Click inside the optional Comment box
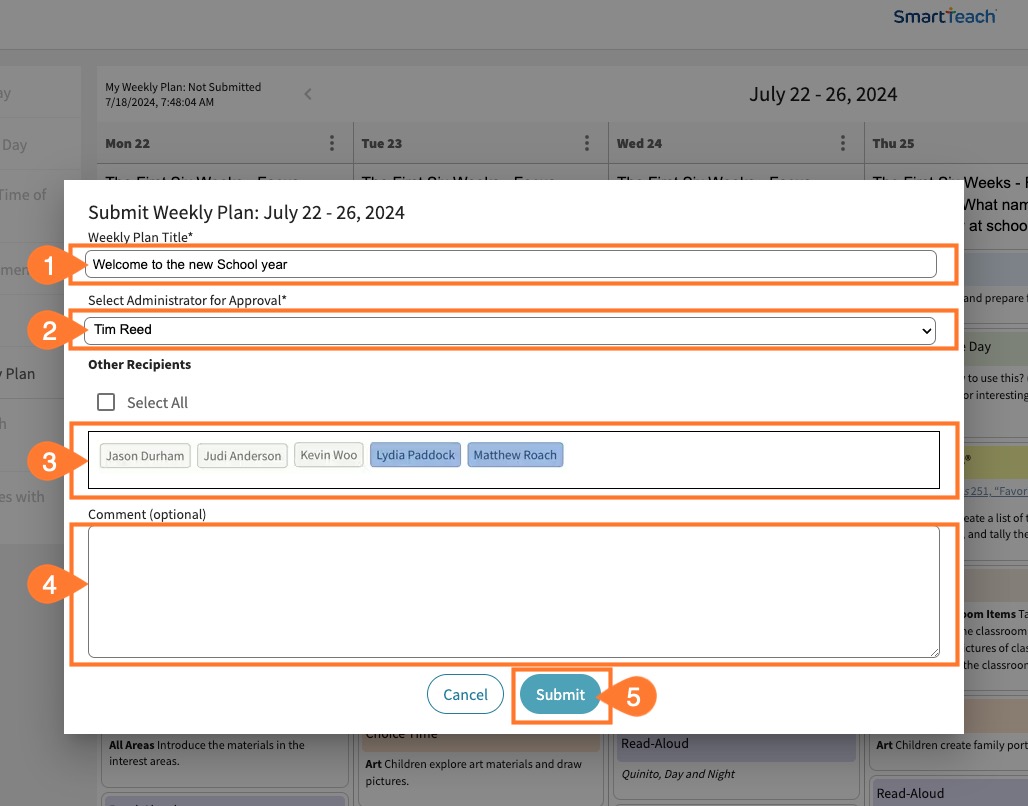Viewport: 1028px width, 806px height. click(x=512, y=591)
